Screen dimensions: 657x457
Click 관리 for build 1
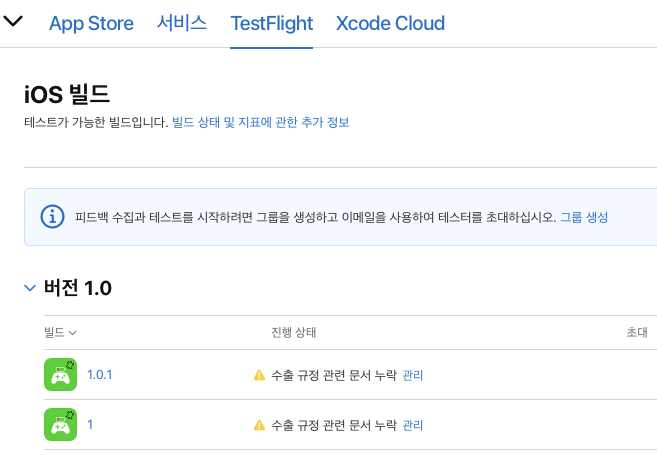pyautogui.click(x=413, y=426)
